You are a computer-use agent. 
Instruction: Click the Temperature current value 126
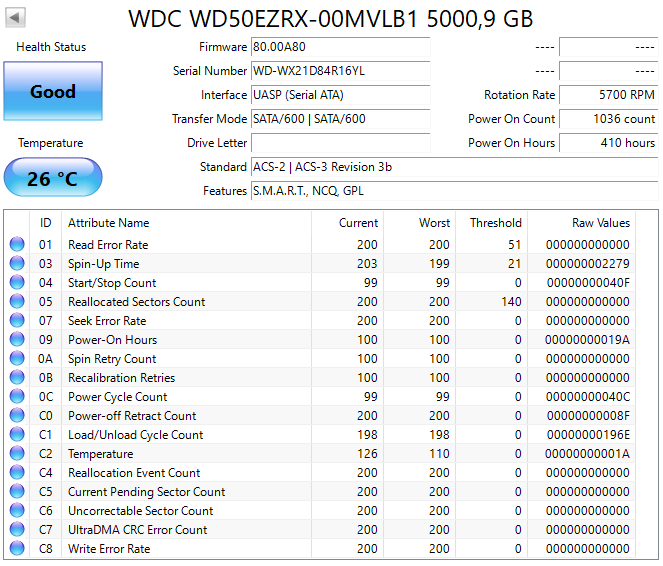point(367,454)
